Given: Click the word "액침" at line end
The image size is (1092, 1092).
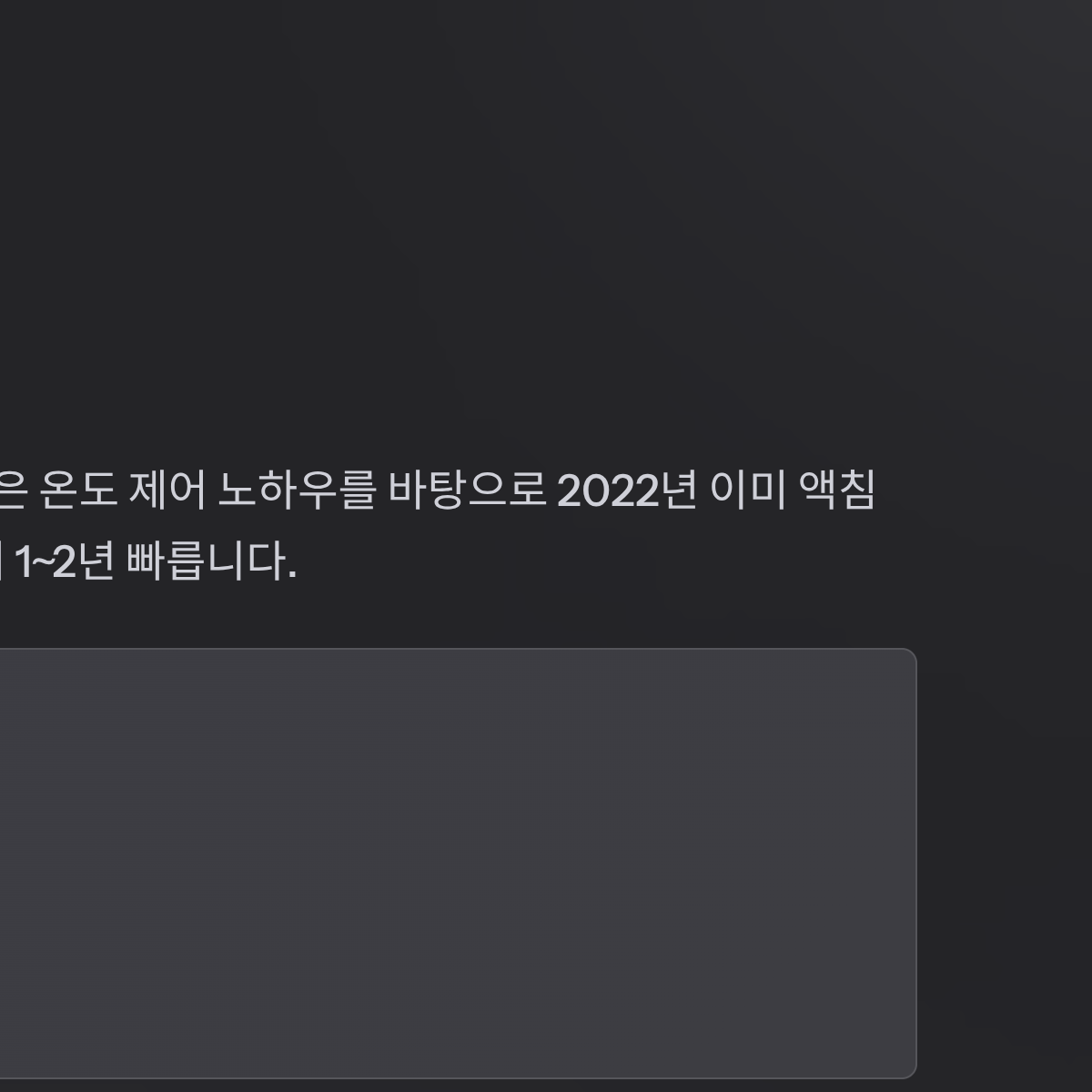Looking at the screenshot, I should pyautogui.click(x=836, y=491).
